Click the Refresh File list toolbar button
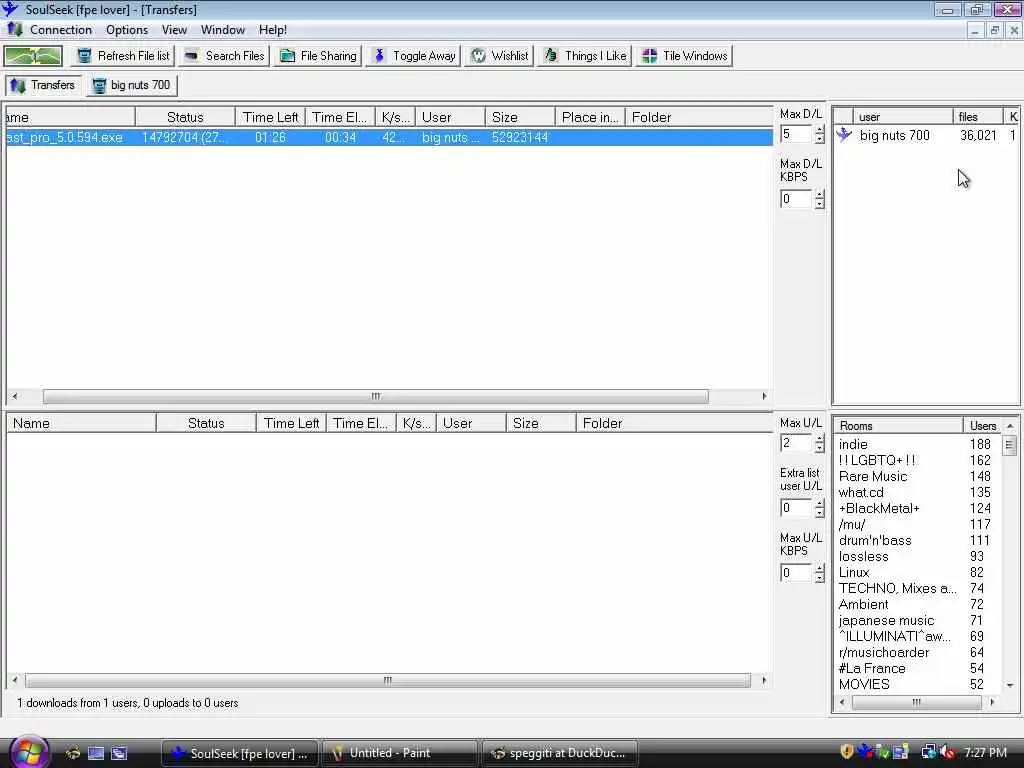Image resolution: width=1024 pixels, height=768 pixels. [123, 56]
